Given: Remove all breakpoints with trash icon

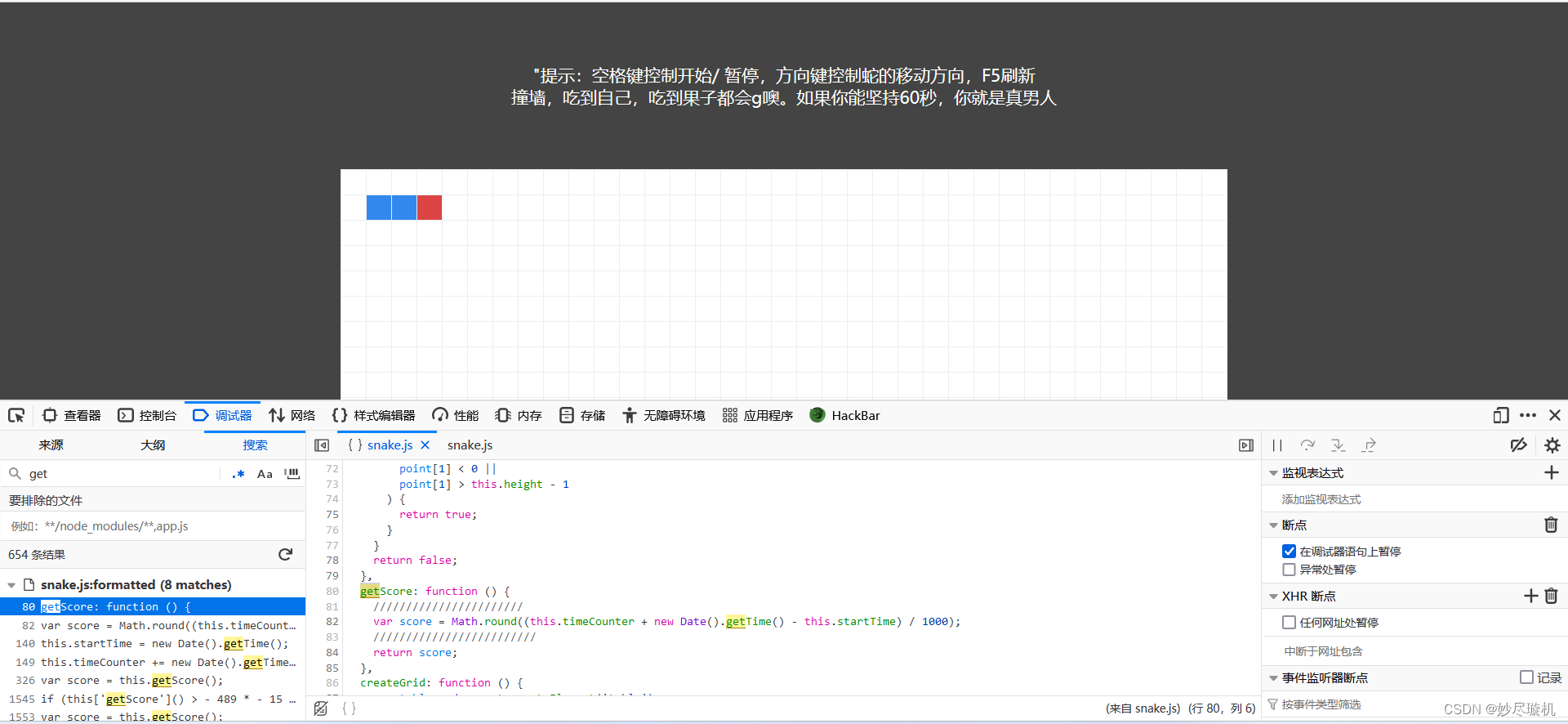Looking at the screenshot, I should click(1551, 525).
